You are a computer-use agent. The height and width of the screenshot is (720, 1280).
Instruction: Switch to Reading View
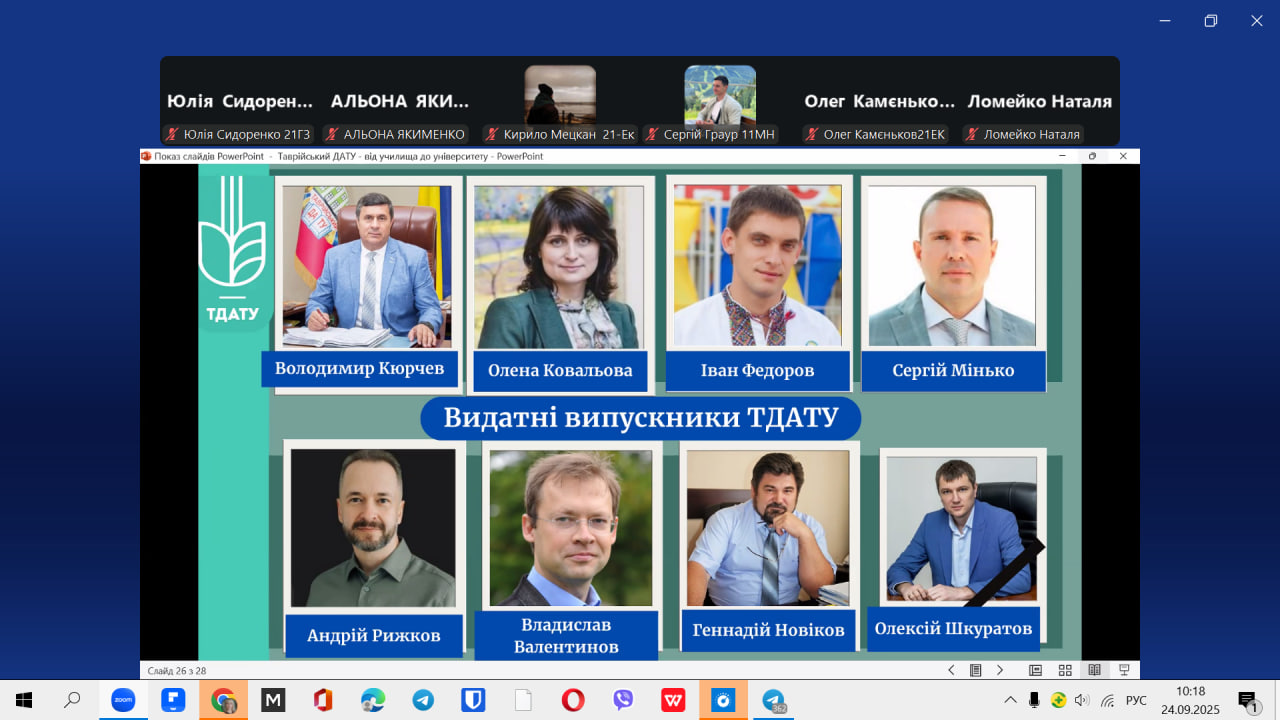(1095, 670)
